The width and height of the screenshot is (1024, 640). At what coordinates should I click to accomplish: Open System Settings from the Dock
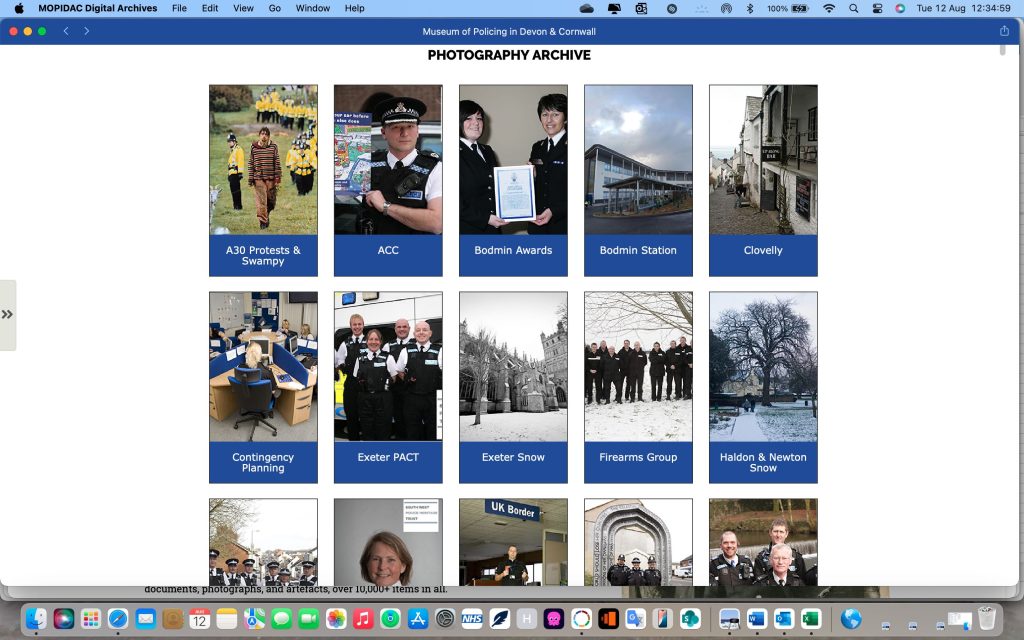[445, 618]
